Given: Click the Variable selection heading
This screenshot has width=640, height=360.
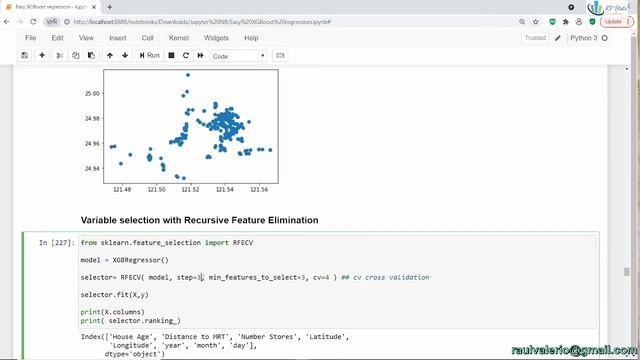Looking at the screenshot, I should [200, 220].
